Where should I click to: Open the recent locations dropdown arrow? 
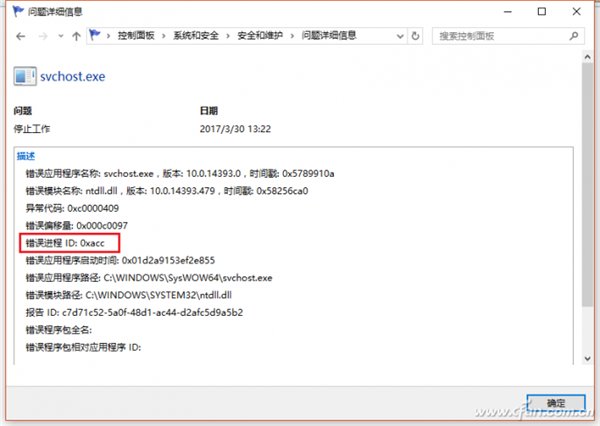(x=60, y=35)
